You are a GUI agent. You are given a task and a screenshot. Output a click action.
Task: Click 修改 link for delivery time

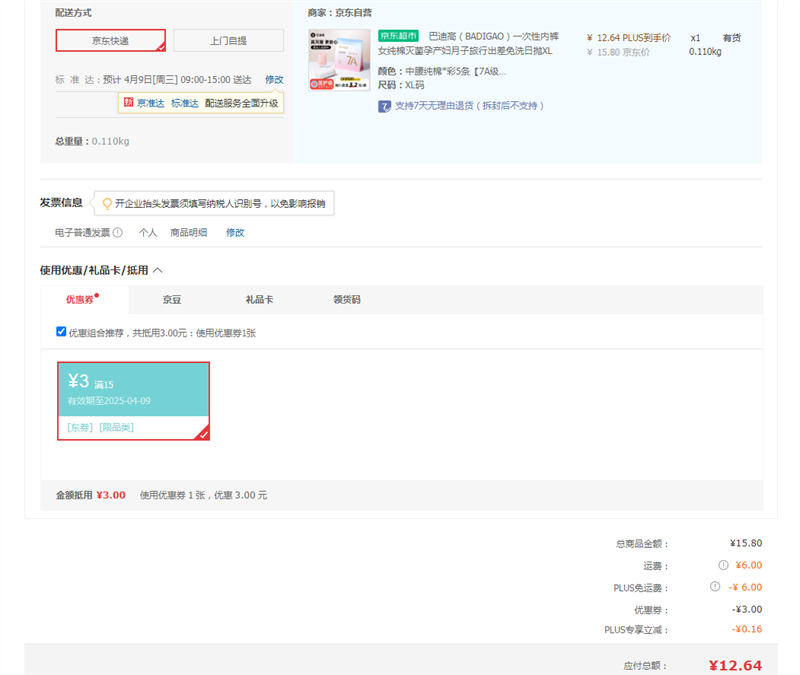274,79
